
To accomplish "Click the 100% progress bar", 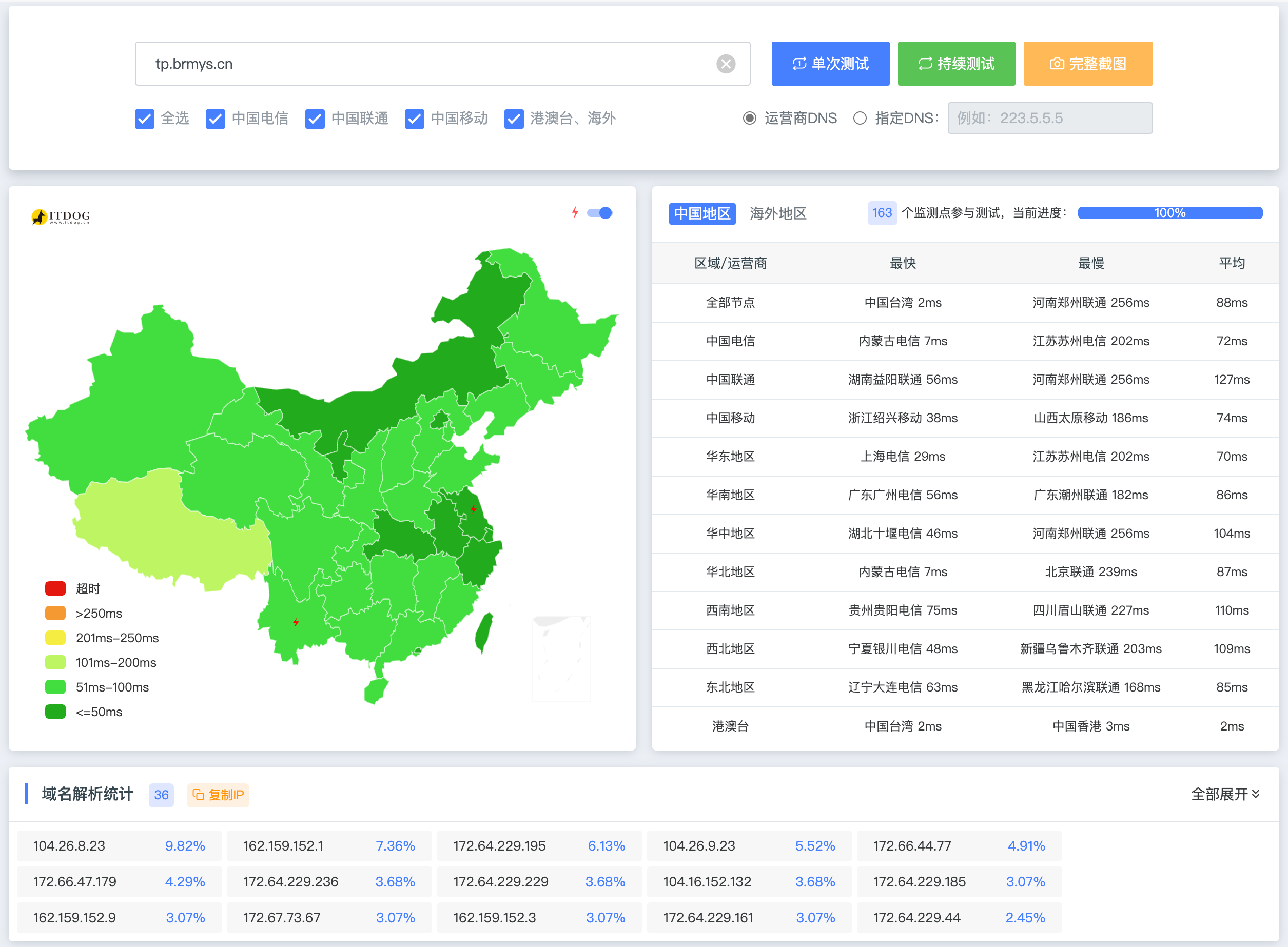I will point(1170,213).
